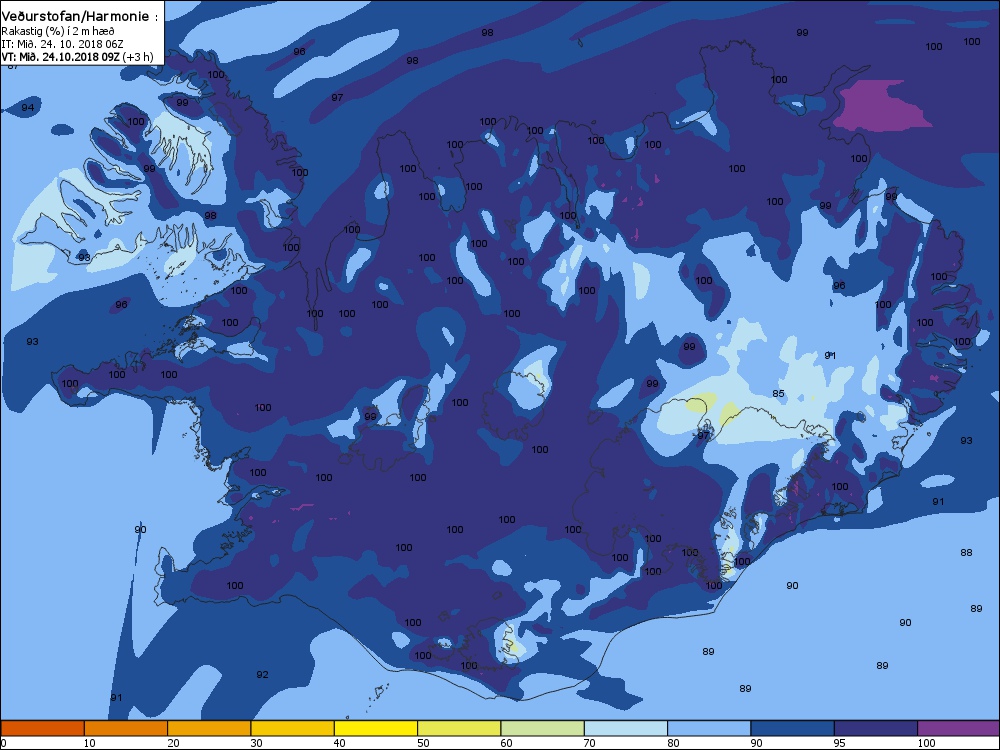Viewport: 1000px width, 750px height.
Task: Click the dark orange 0–10 legend swatch
Action: (x=42, y=728)
